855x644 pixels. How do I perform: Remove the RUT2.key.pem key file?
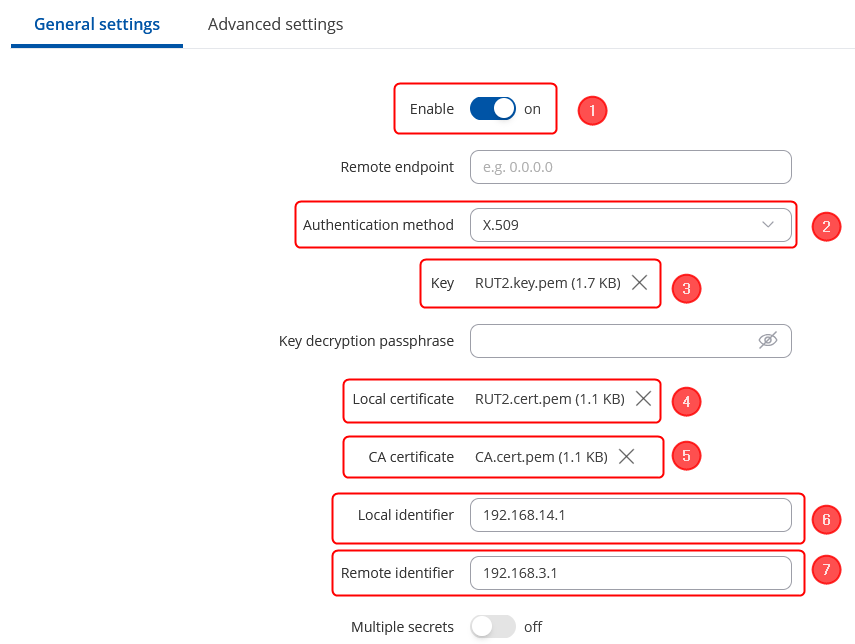click(640, 283)
